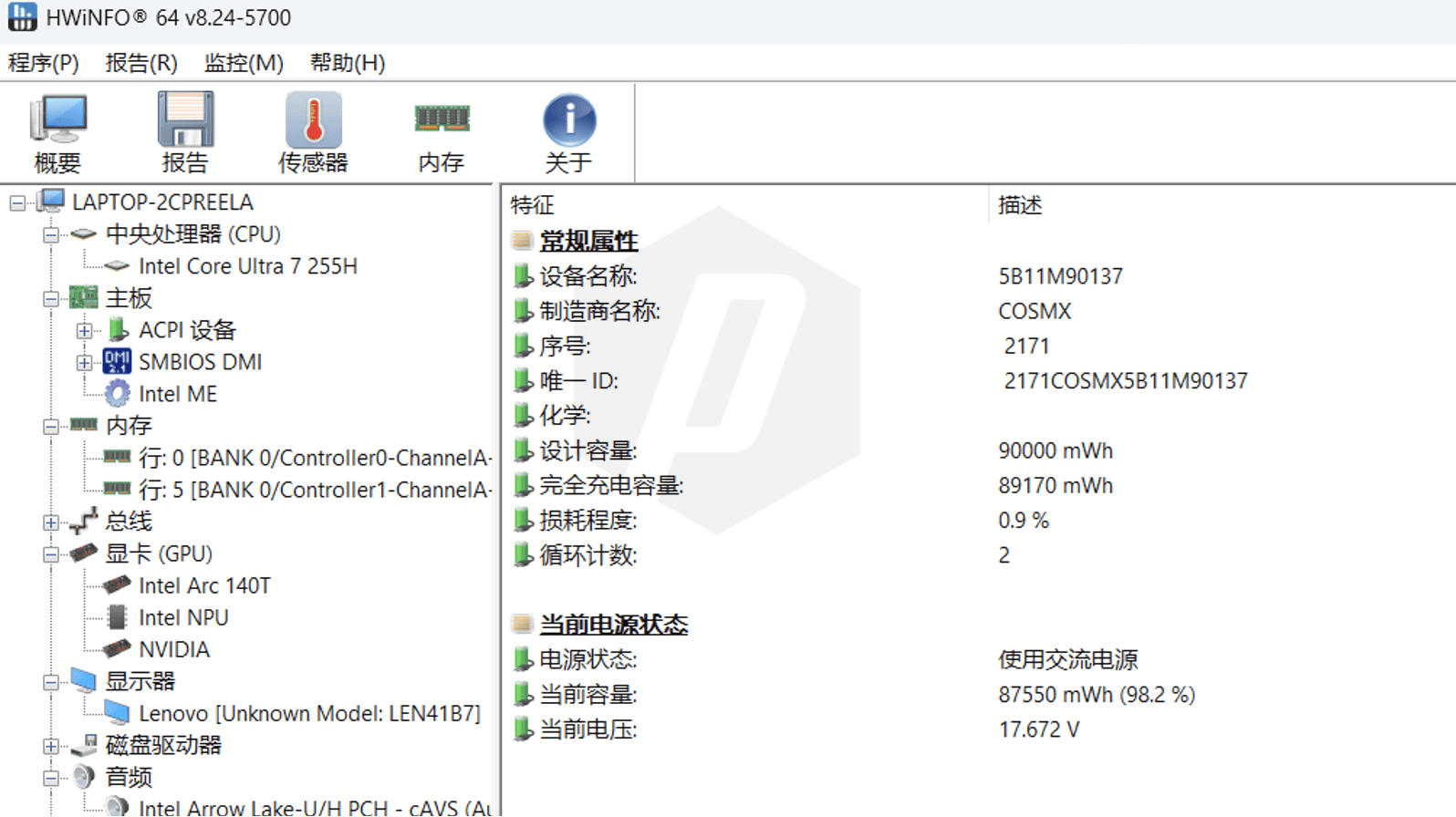
Task: Expand the 总线 bus tree node
Action: [51, 522]
